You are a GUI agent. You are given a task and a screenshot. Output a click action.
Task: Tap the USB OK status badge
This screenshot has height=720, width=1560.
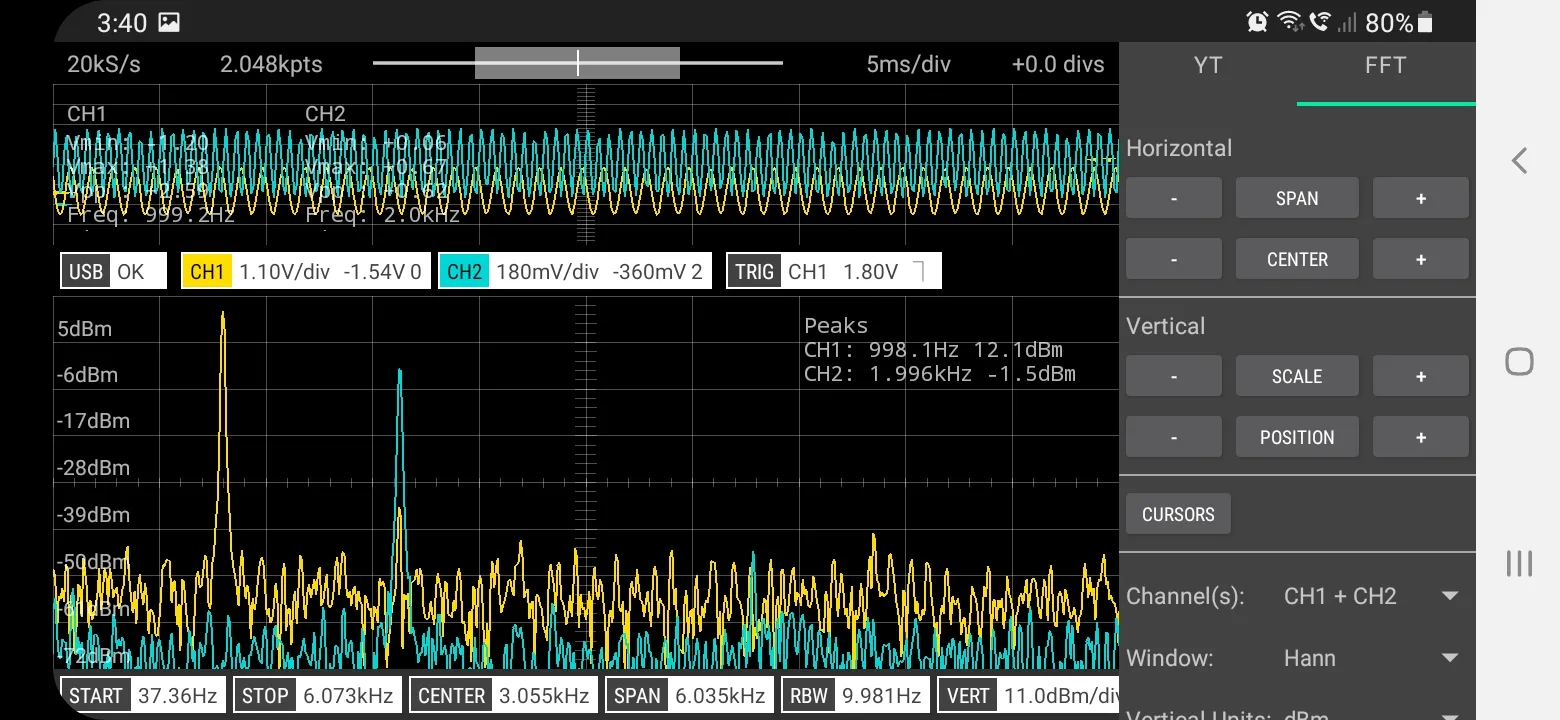point(113,271)
